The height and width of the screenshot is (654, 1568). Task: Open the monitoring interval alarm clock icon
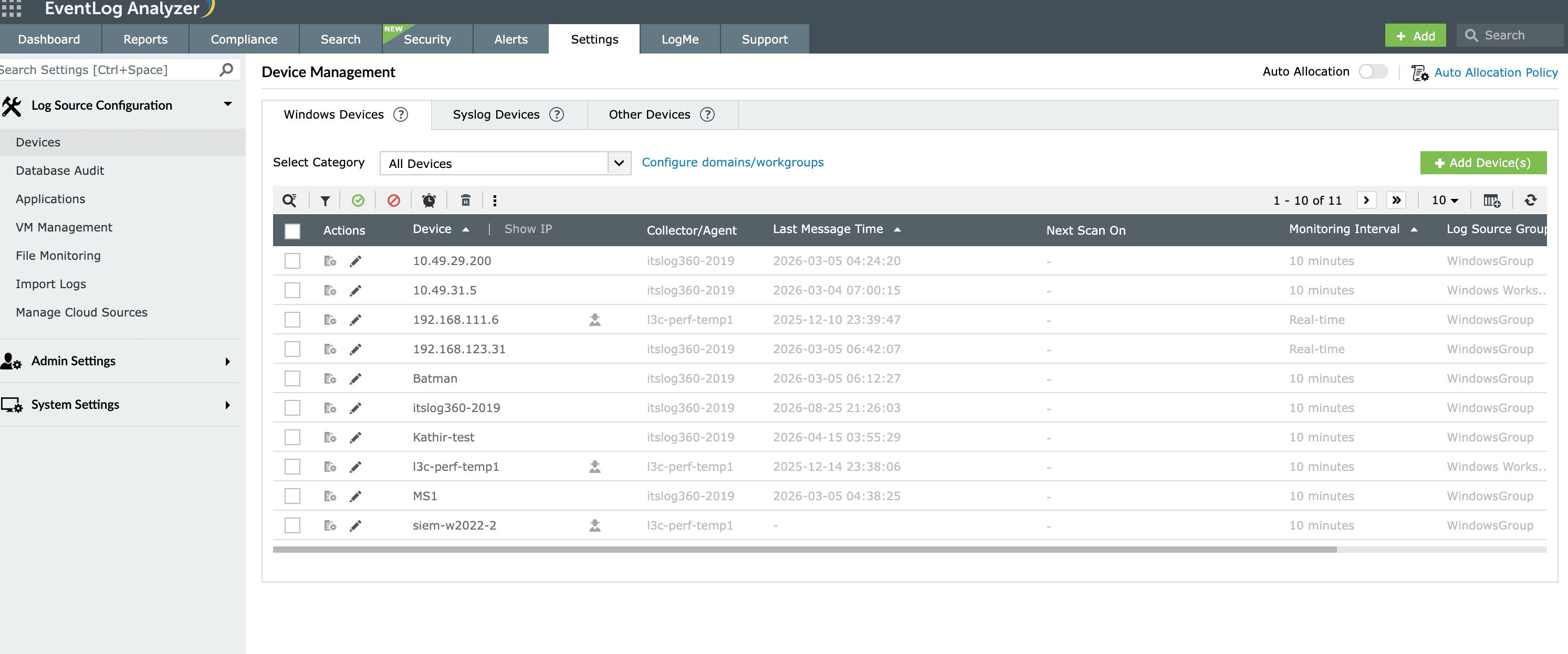[x=429, y=200]
